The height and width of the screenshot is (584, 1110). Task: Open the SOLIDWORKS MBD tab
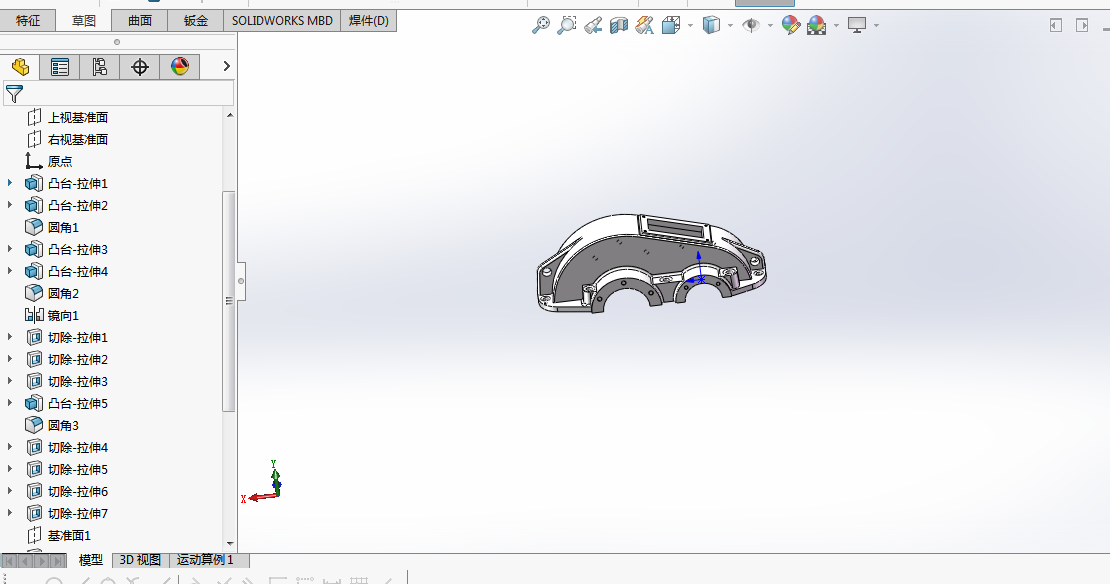pos(282,21)
